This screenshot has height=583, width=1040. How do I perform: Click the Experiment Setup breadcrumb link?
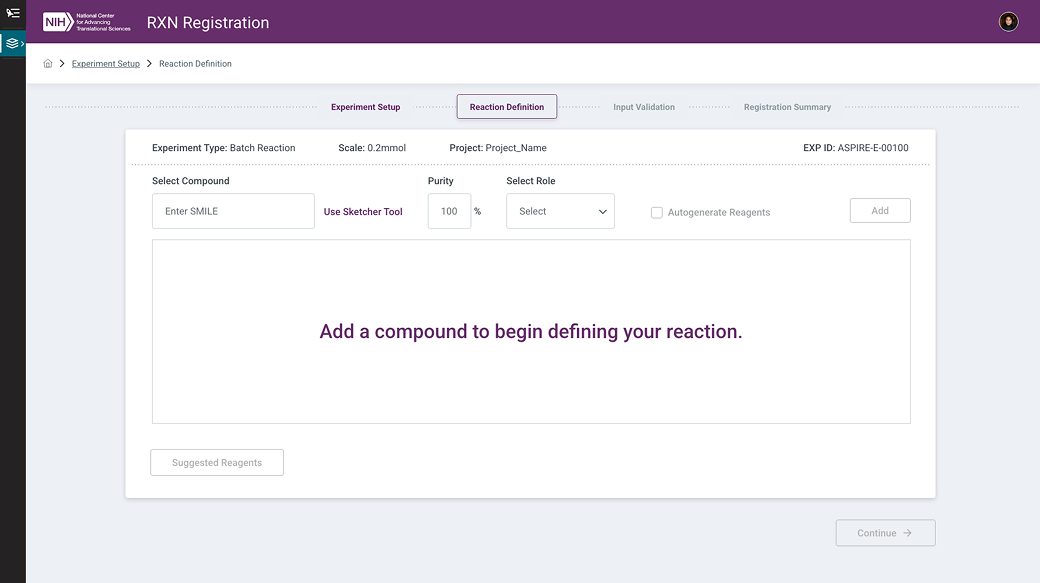106,64
